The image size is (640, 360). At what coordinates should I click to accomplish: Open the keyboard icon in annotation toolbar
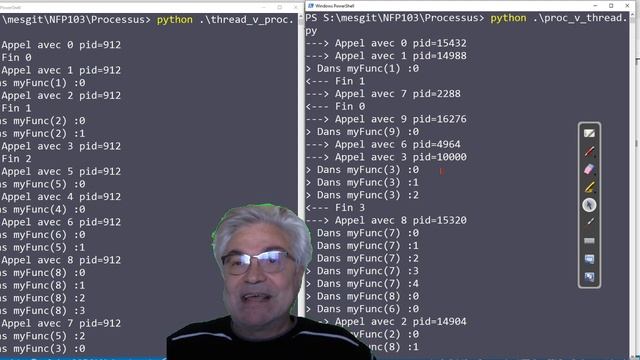(589, 240)
